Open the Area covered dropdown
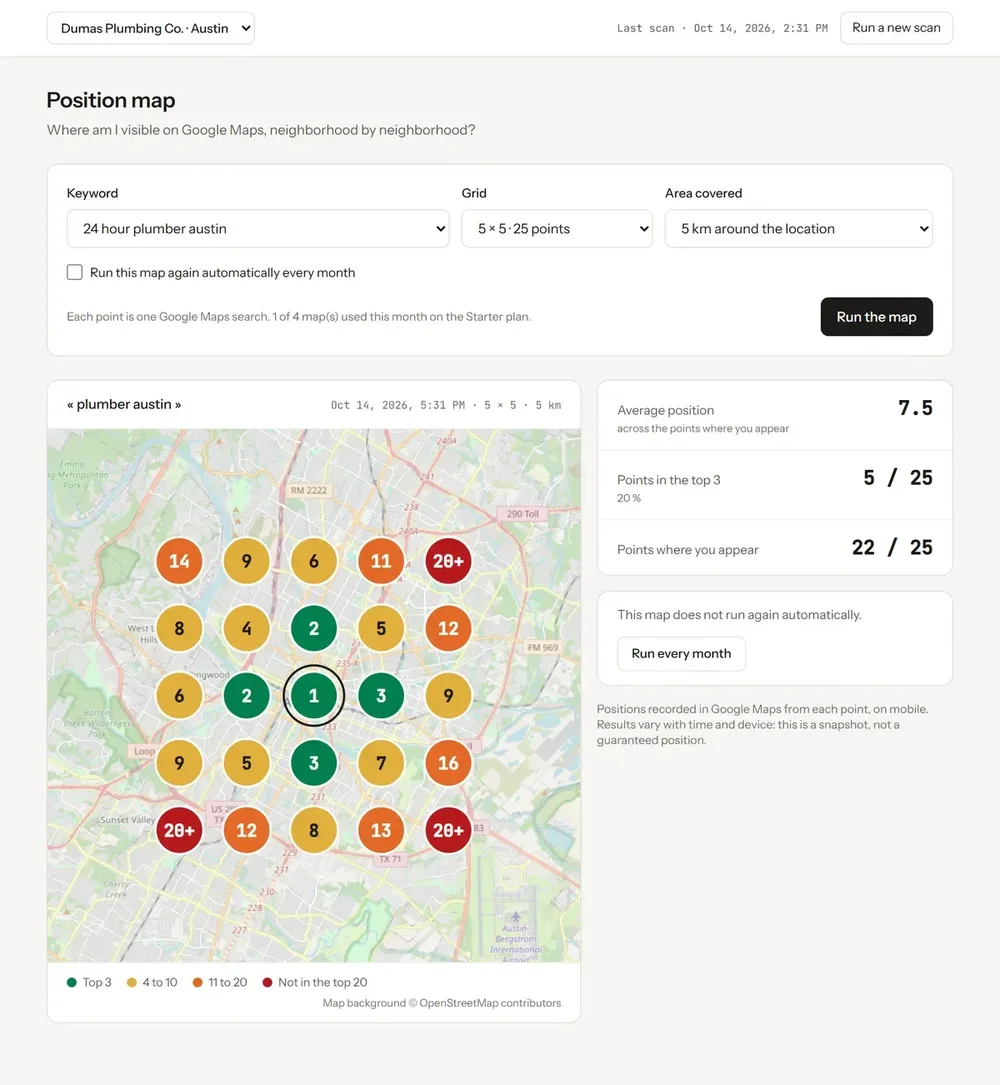The width and height of the screenshot is (1000, 1085). tap(799, 228)
